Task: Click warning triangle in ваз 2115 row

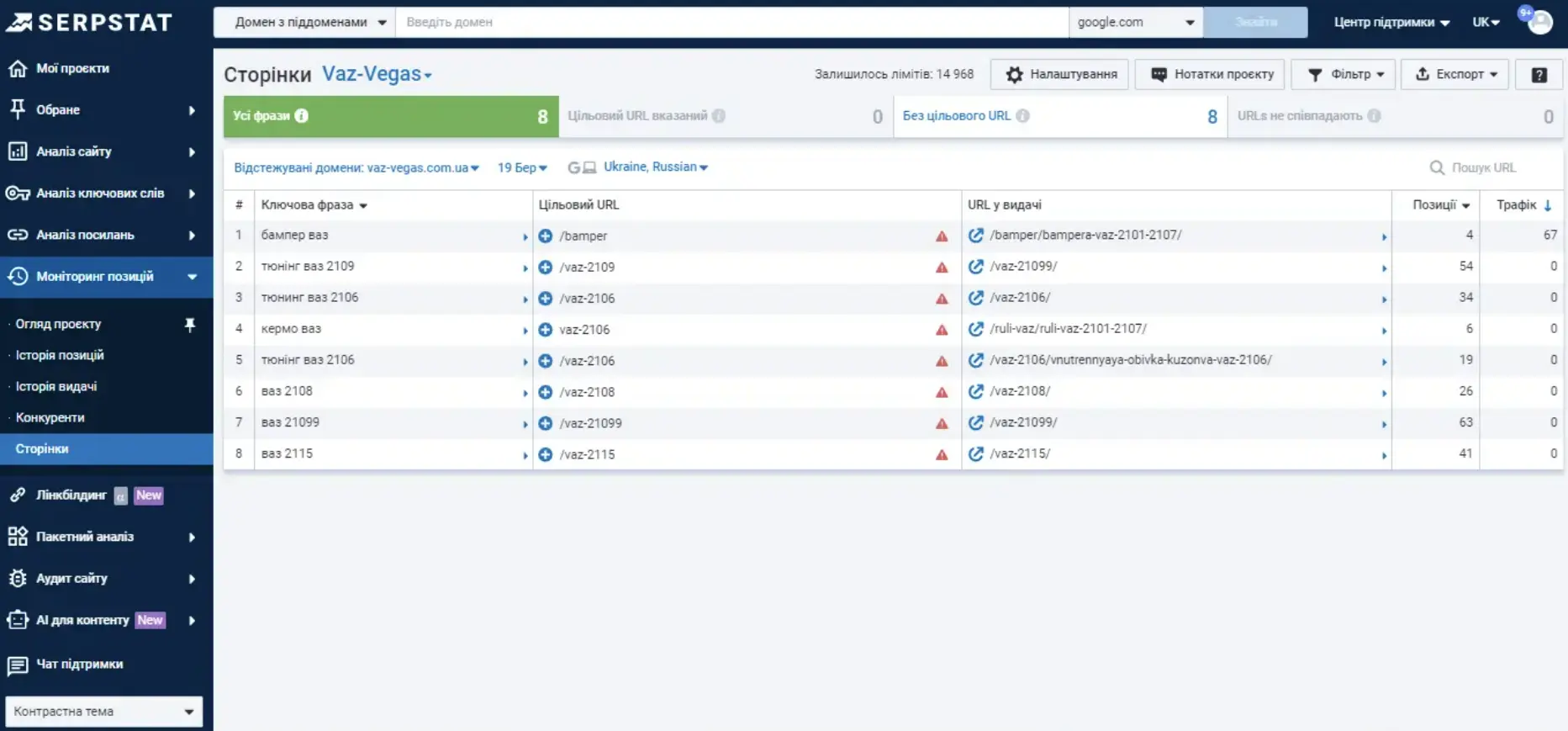Action: (942, 455)
